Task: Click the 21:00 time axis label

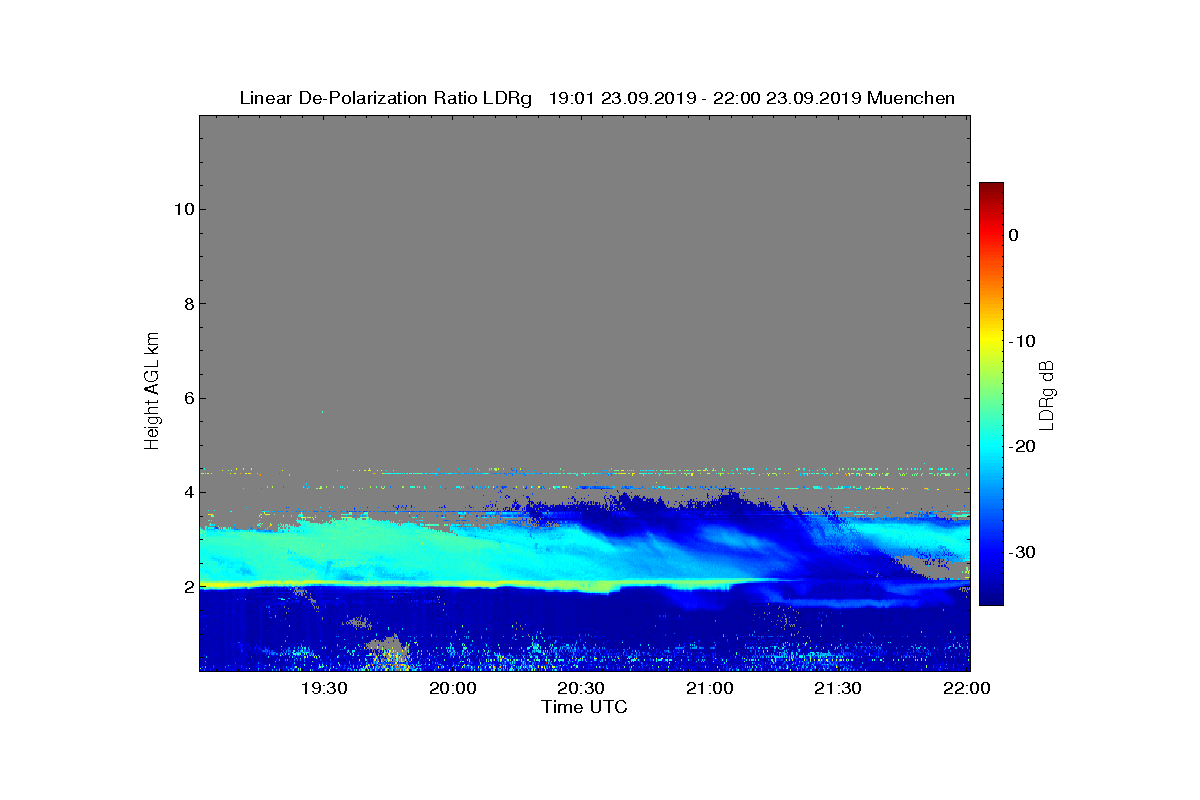Action: 709,689
